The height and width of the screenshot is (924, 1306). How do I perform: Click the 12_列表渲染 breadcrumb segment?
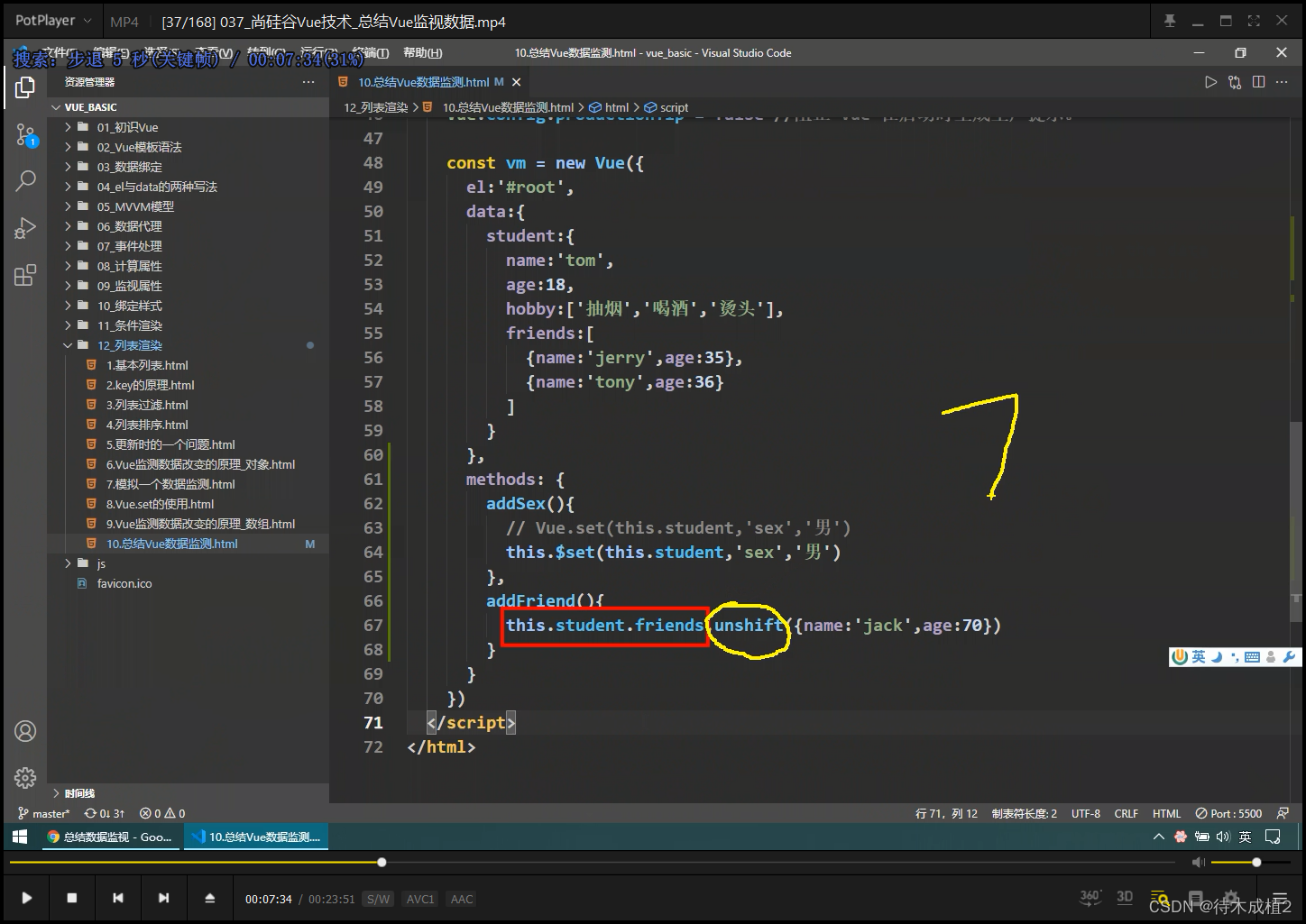(x=375, y=107)
